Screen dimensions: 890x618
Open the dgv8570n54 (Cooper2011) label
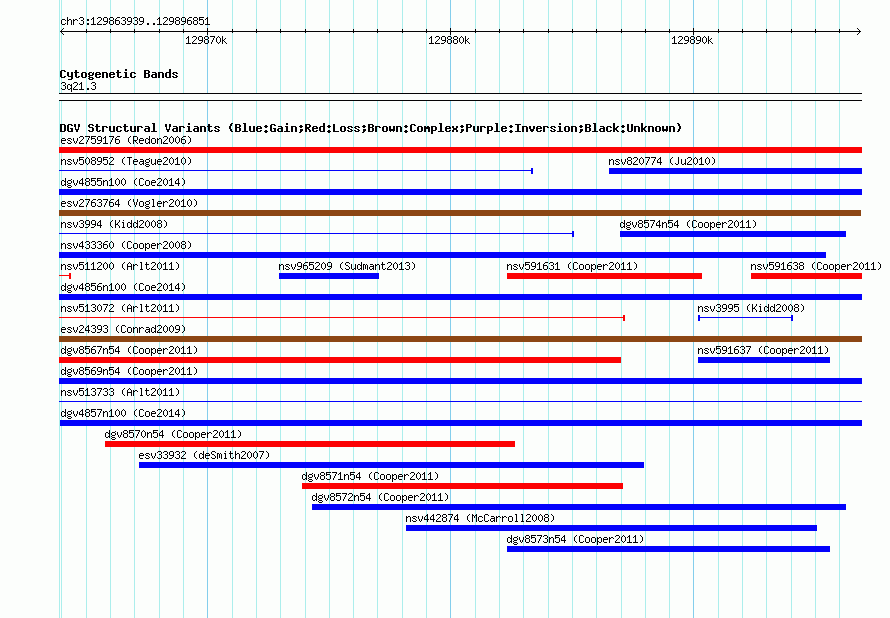(173, 434)
